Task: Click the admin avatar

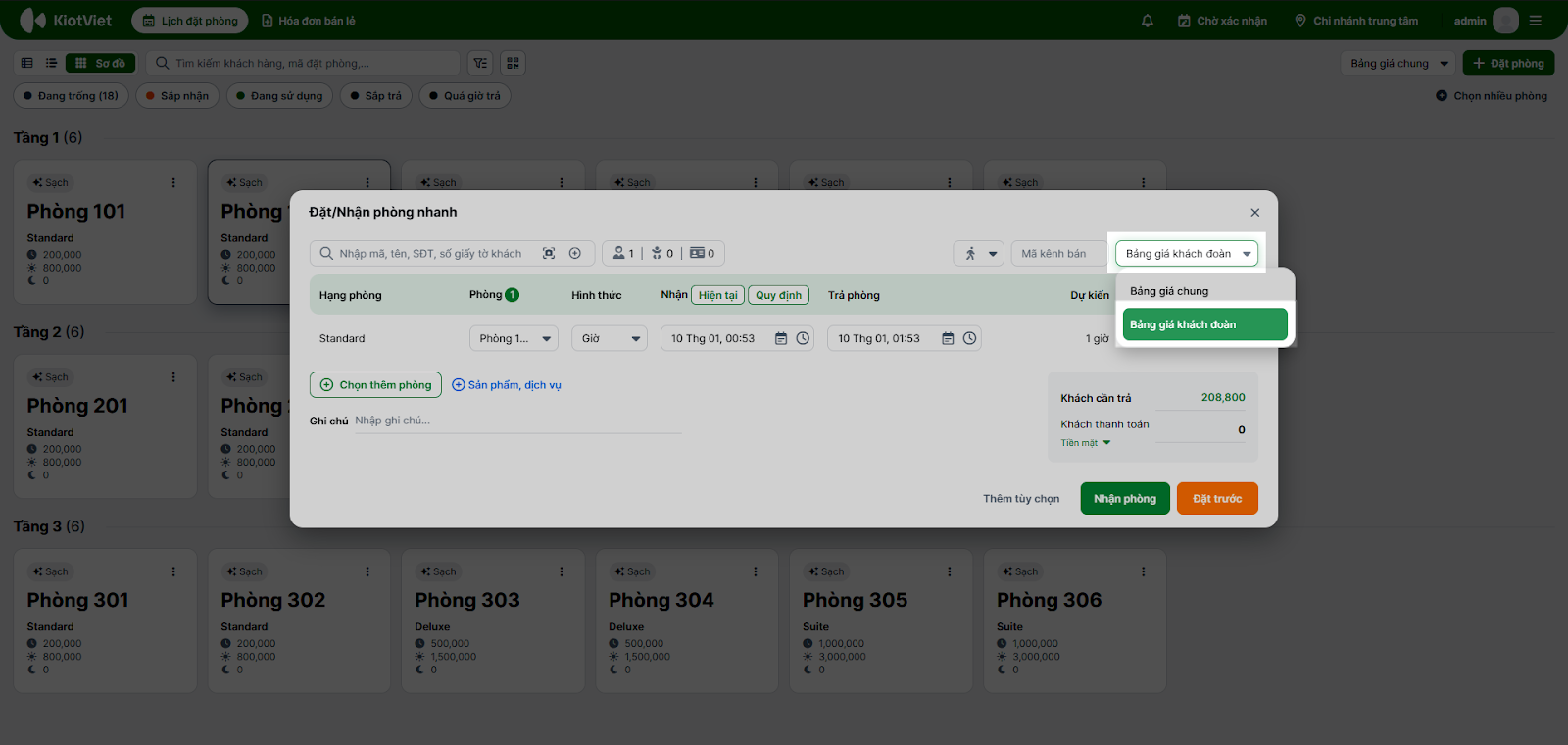Action: tap(1505, 21)
